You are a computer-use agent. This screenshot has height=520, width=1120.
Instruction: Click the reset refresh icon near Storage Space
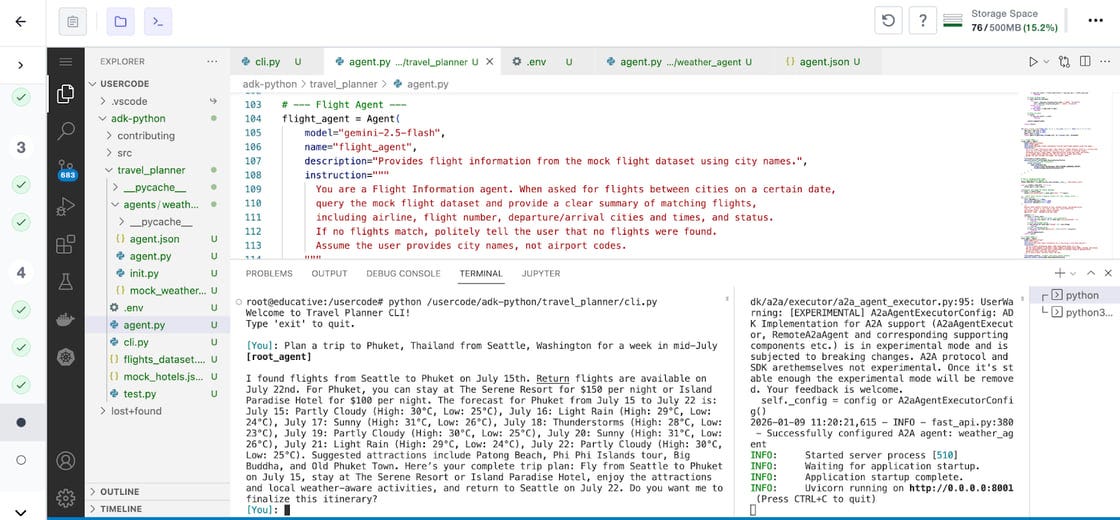(x=889, y=21)
